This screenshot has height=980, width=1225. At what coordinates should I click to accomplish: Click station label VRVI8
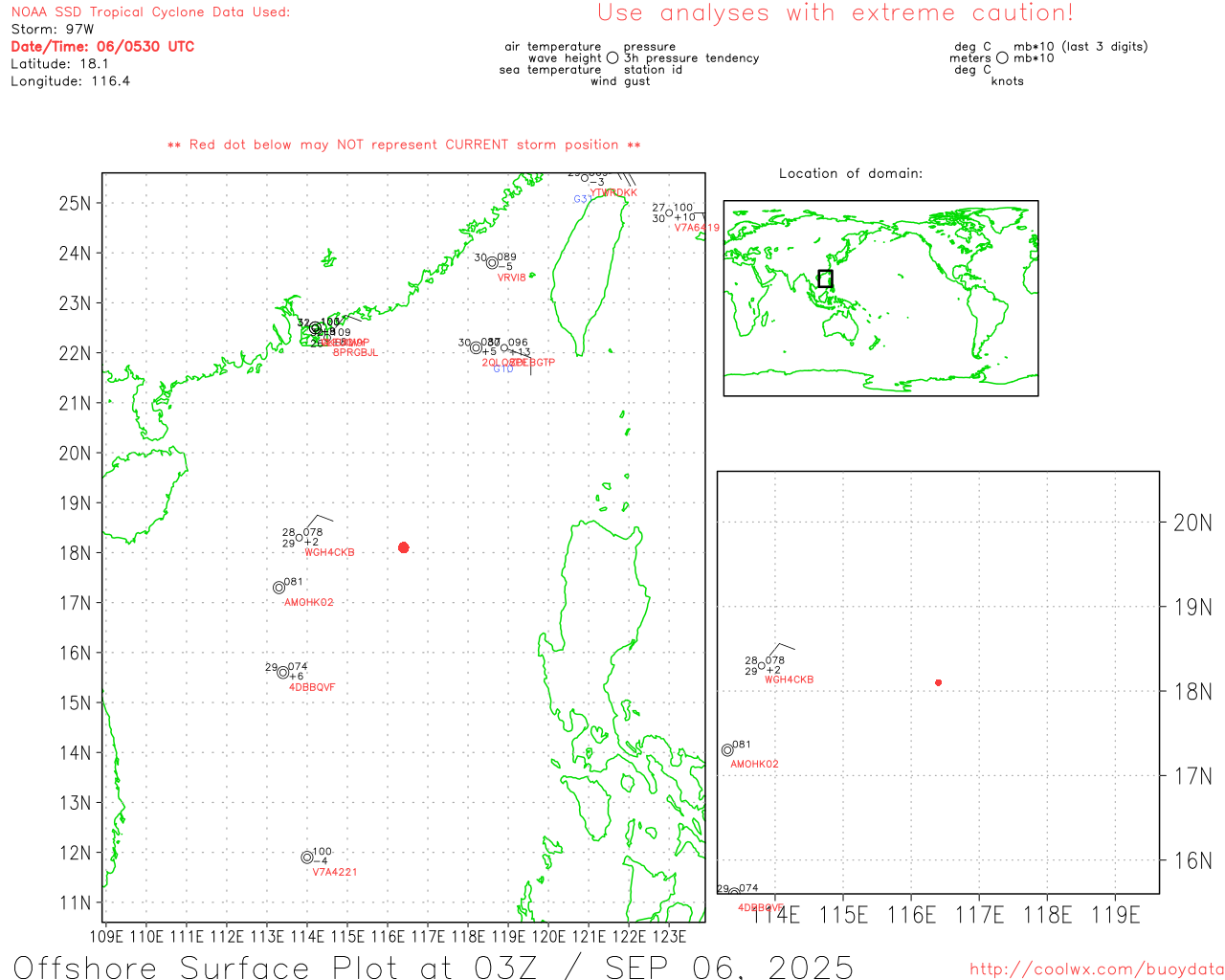point(512,278)
